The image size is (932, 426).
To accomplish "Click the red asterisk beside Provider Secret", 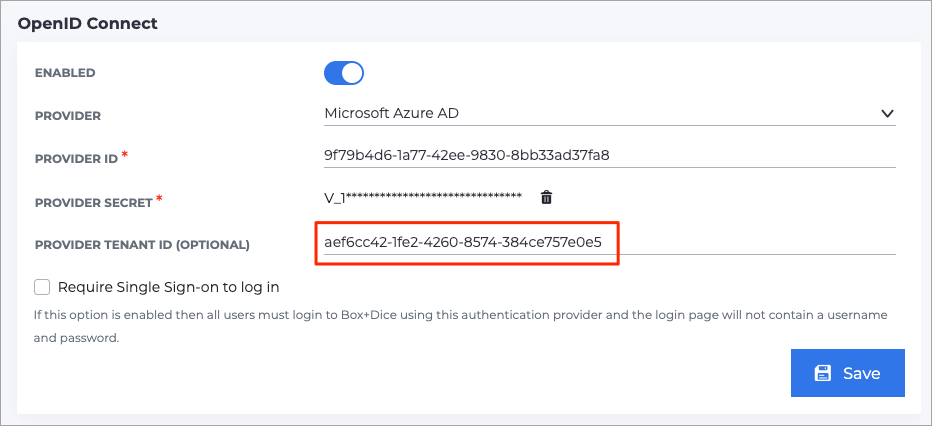I will coord(159,198).
